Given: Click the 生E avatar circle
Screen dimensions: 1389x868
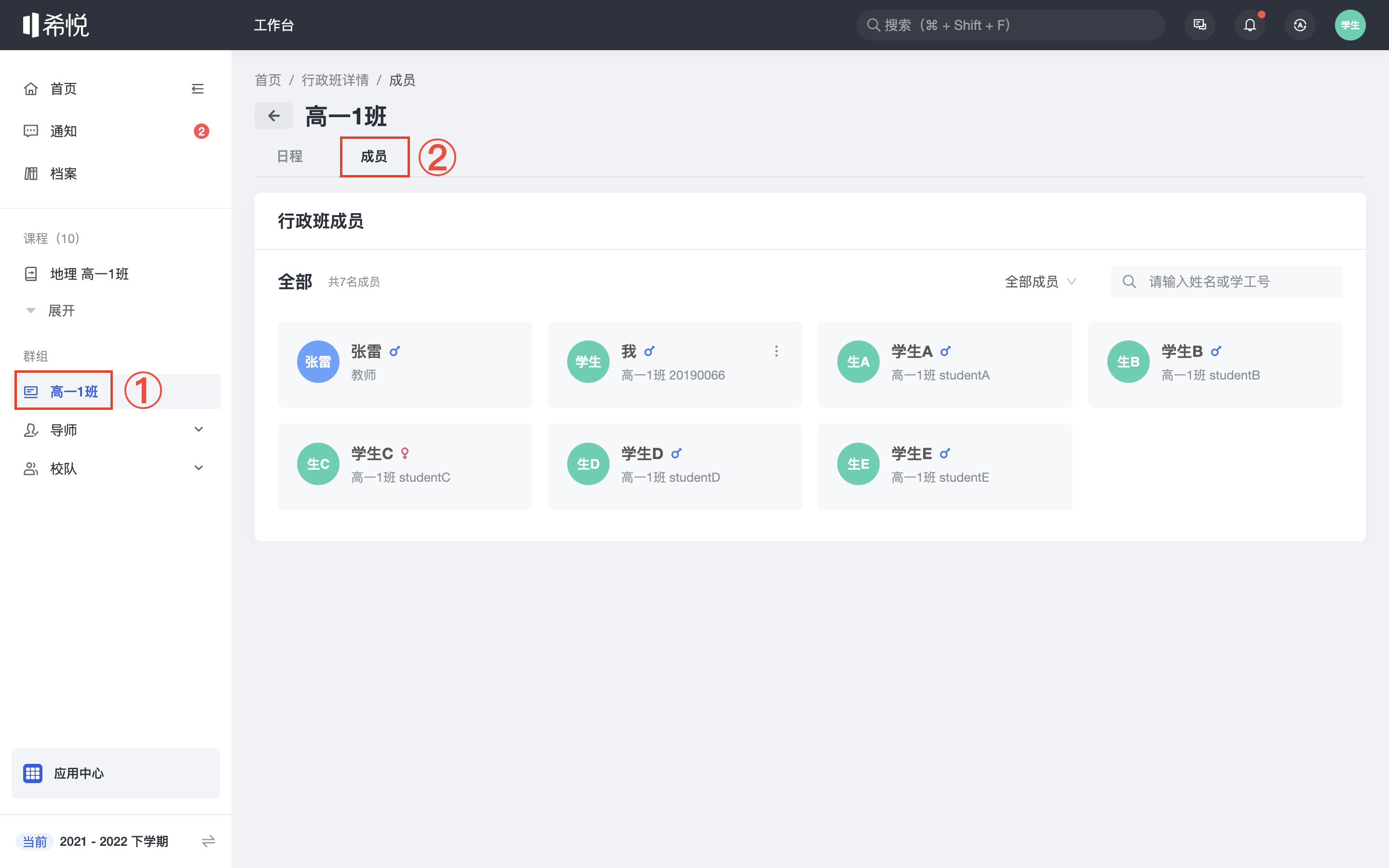Looking at the screenshot, I should tap(858, 464).
